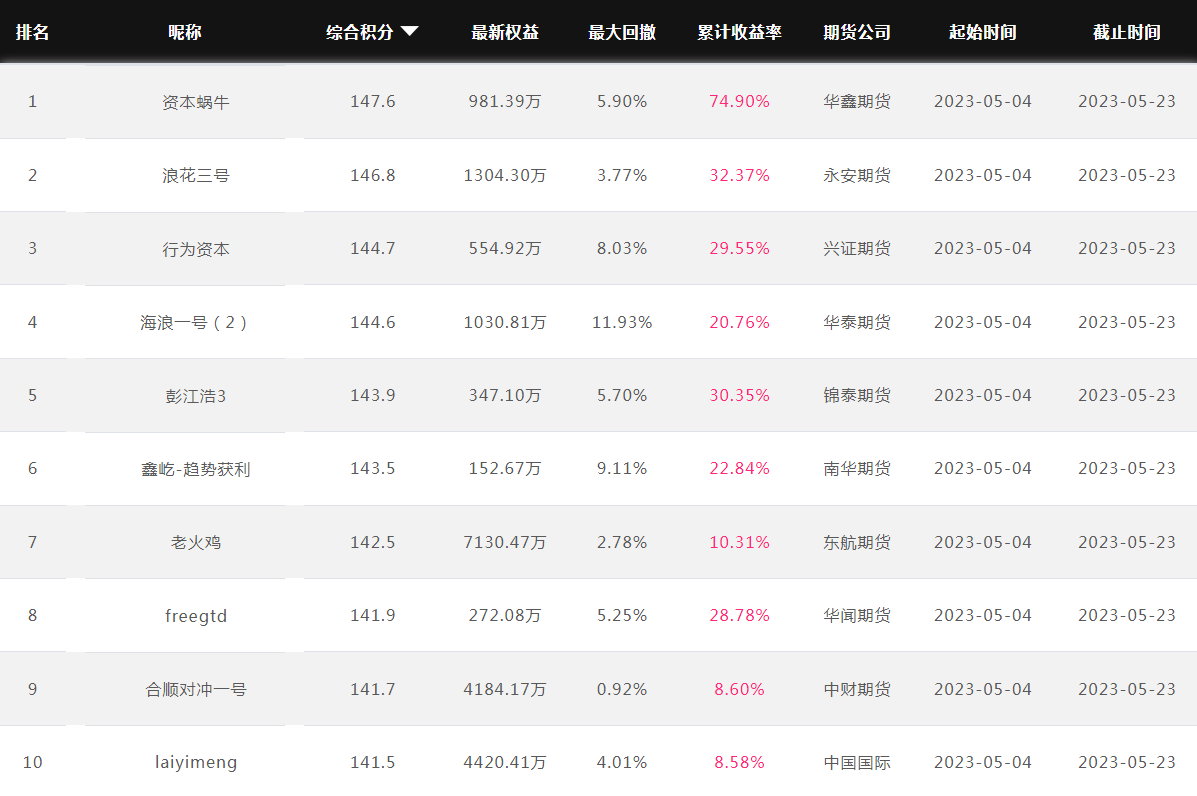Select start date in freegtd row
The width and height of the screenshot is (1197, 796).
click(x=982, y=615)
